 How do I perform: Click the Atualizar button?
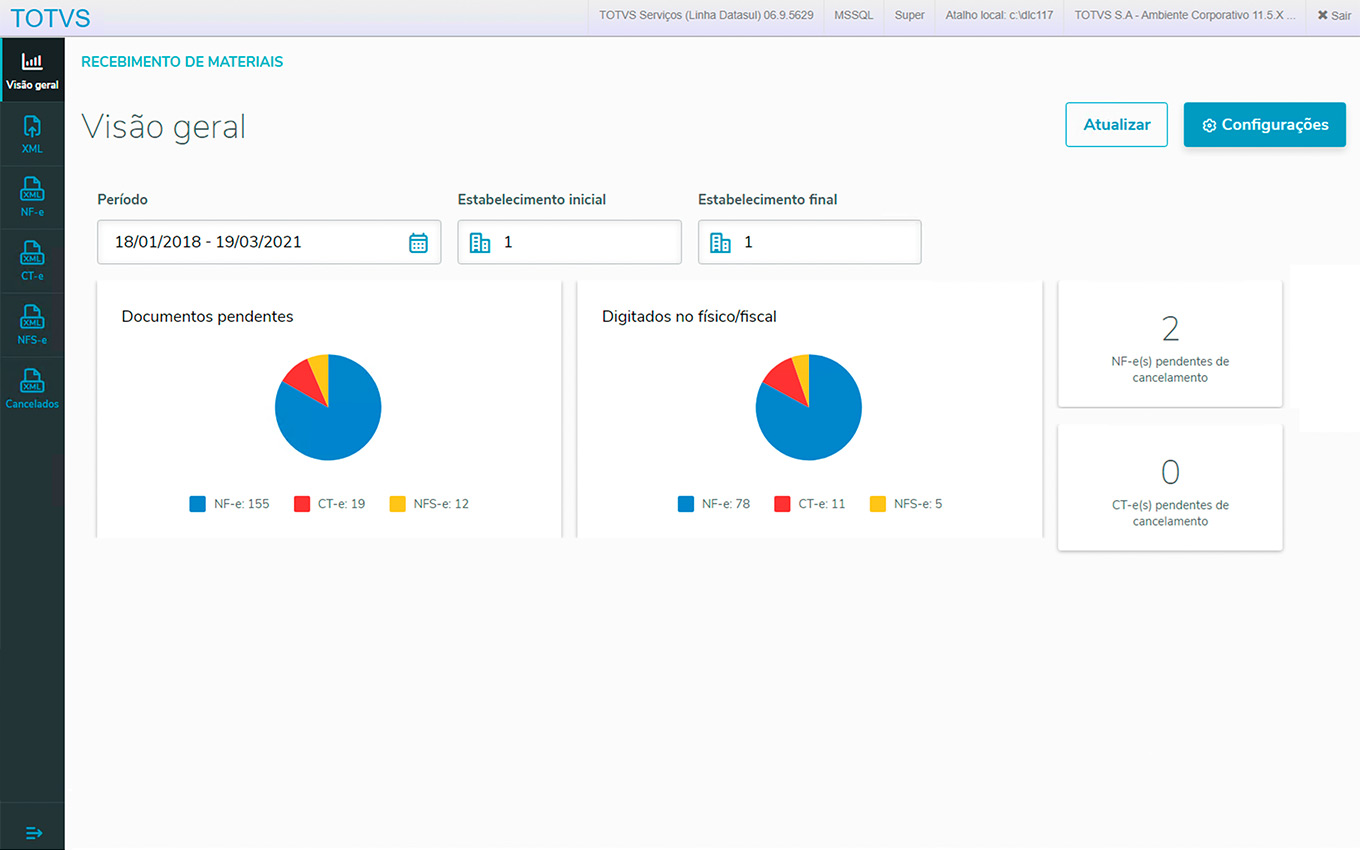click(x=1116, y=125)
